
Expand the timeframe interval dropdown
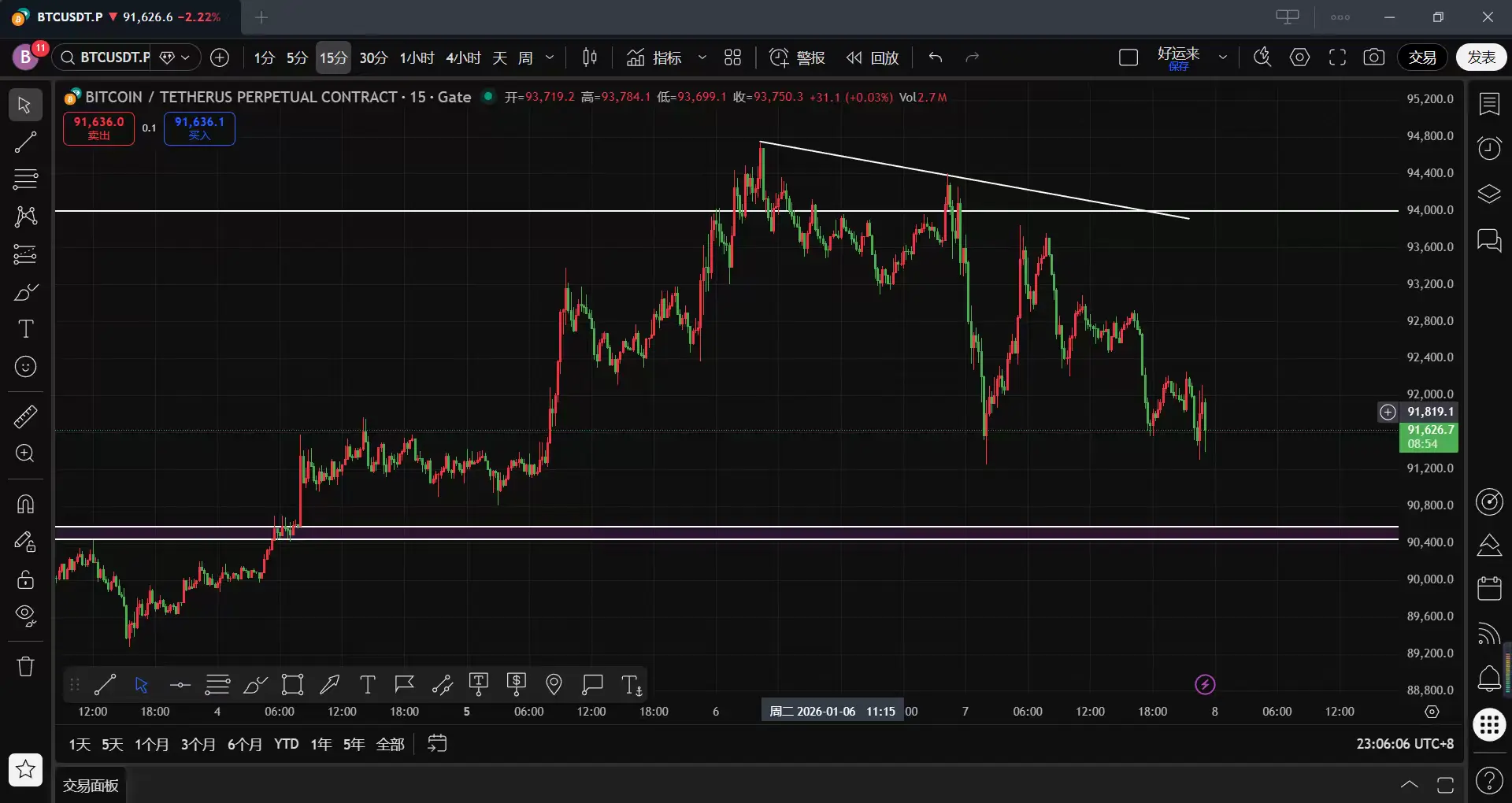pos(550,57)
